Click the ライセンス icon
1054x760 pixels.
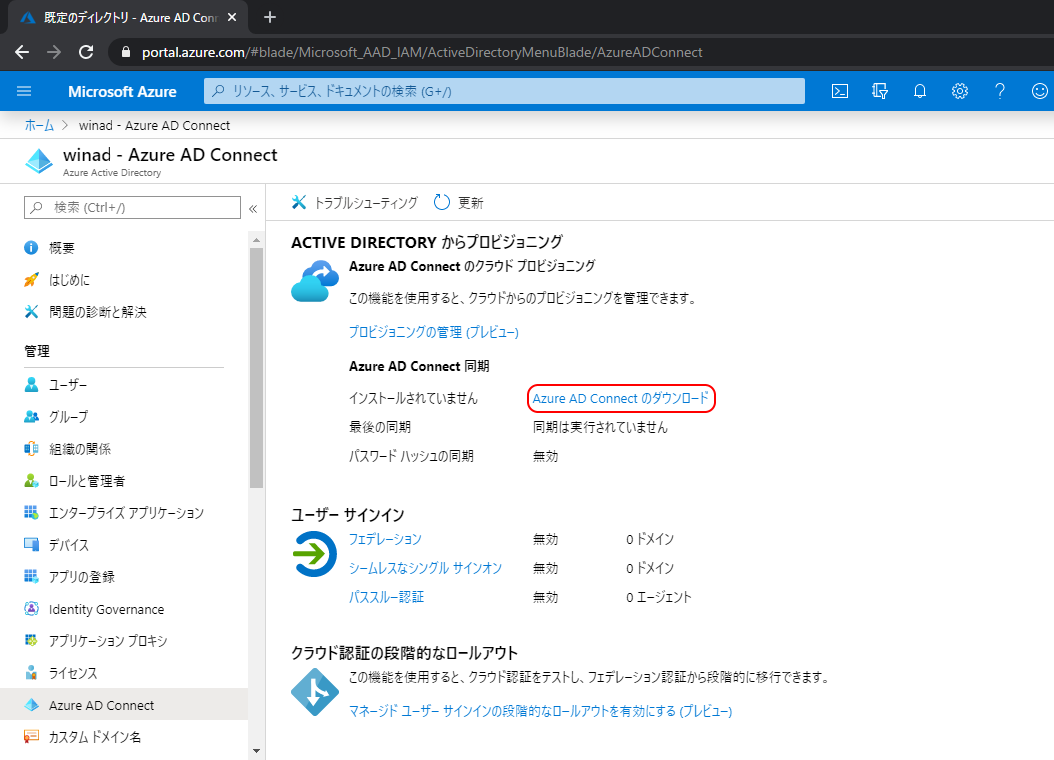click(x=31, y=673)
